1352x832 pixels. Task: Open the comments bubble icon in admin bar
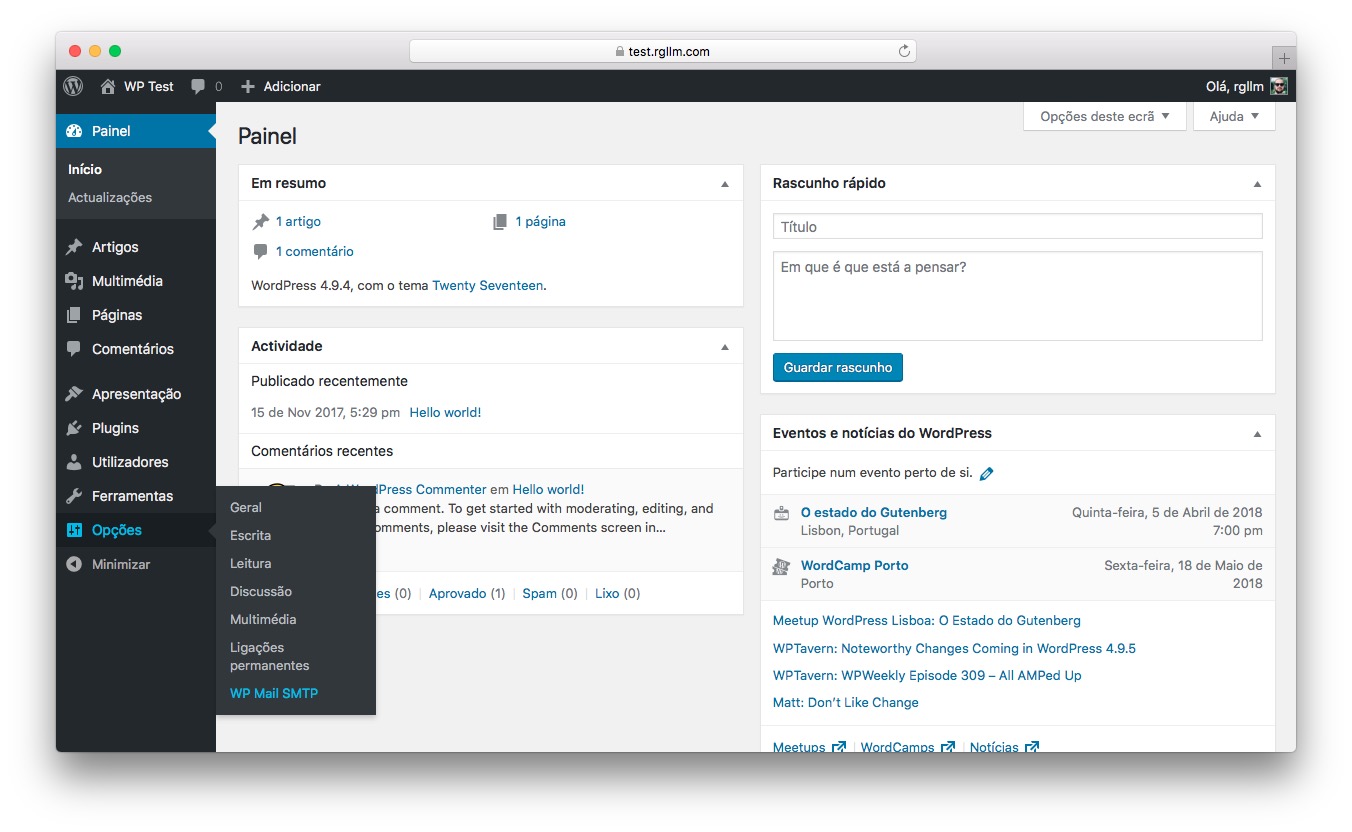click(198, 86)
